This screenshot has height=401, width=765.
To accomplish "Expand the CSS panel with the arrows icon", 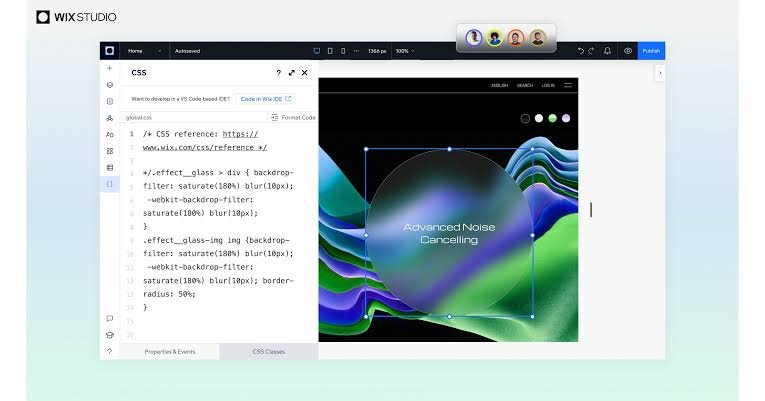I will pyautogui.click(x=292, y=73).
